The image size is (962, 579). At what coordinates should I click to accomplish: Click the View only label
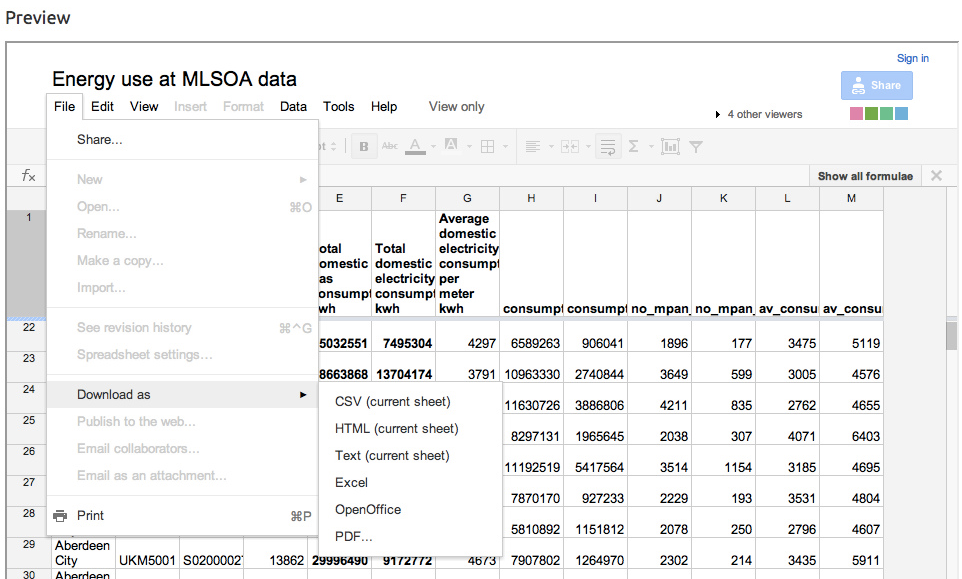point(456,107)
